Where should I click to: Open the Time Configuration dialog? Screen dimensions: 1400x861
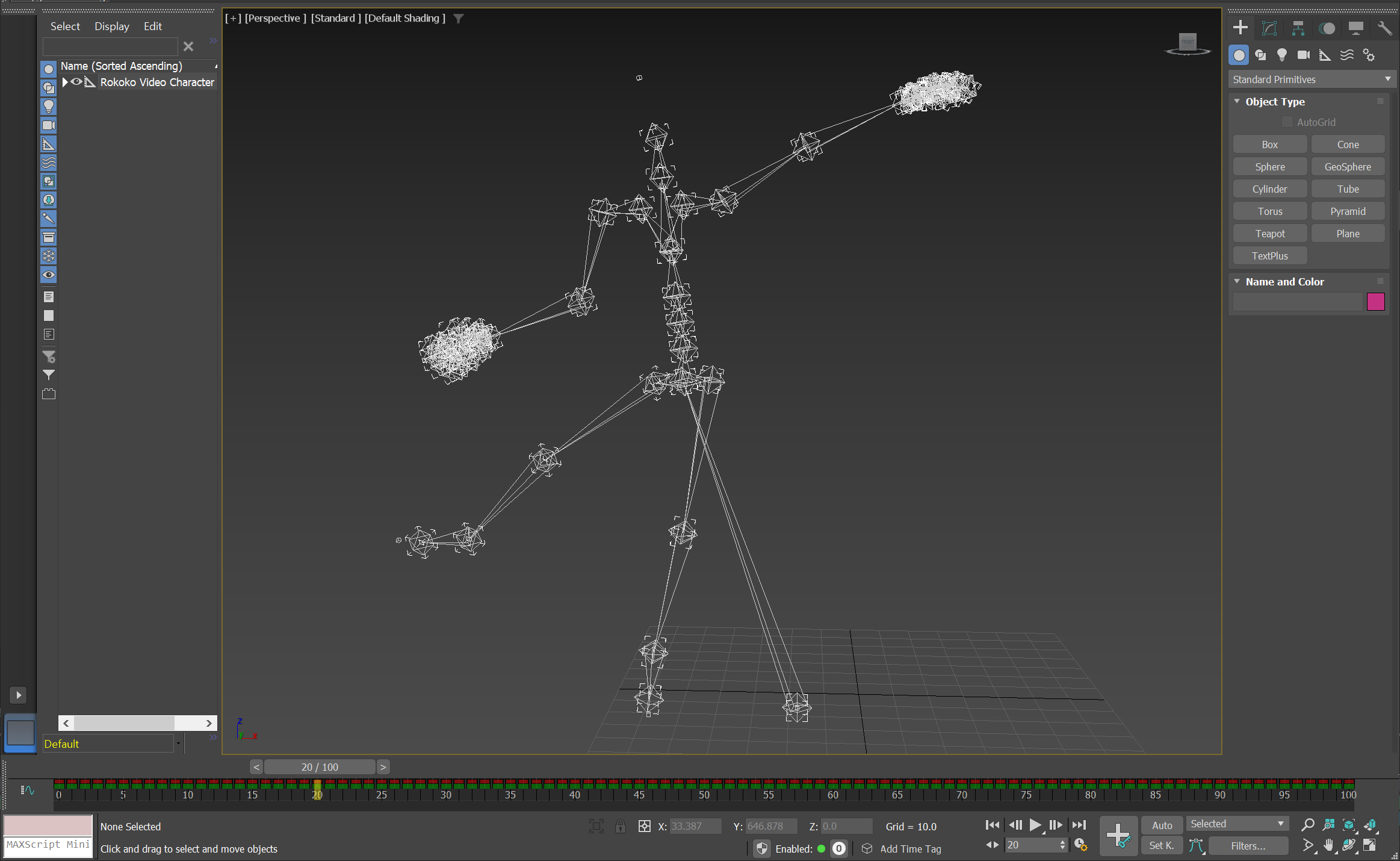(1081, 845)
